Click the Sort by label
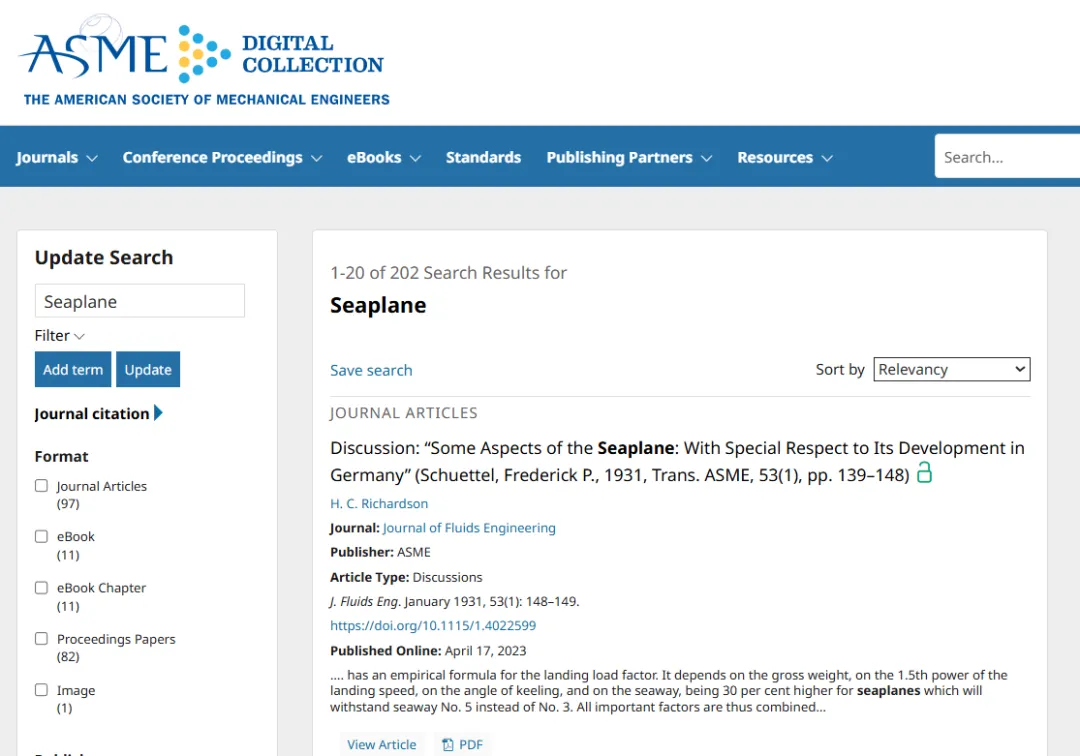The width and height of the screenshot is (1080, 756). pos(840,369)
